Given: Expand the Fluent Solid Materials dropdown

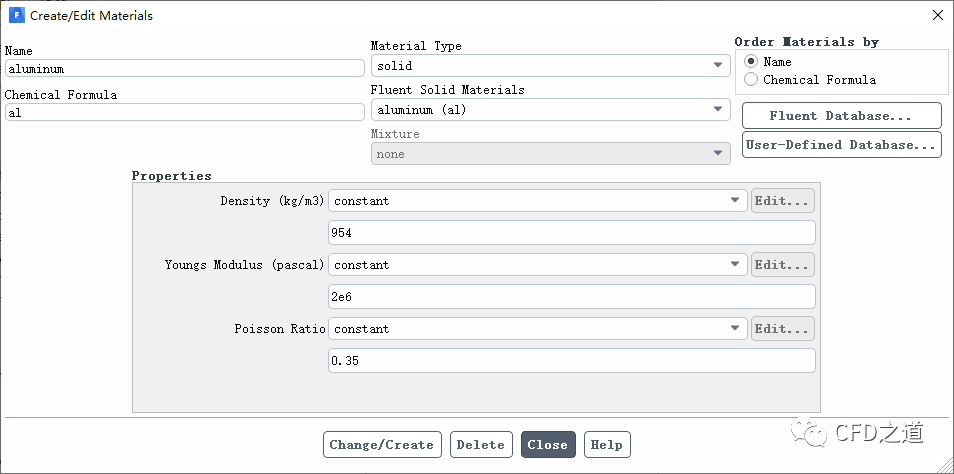Looking at the screenshot, I should click(549, 110).
